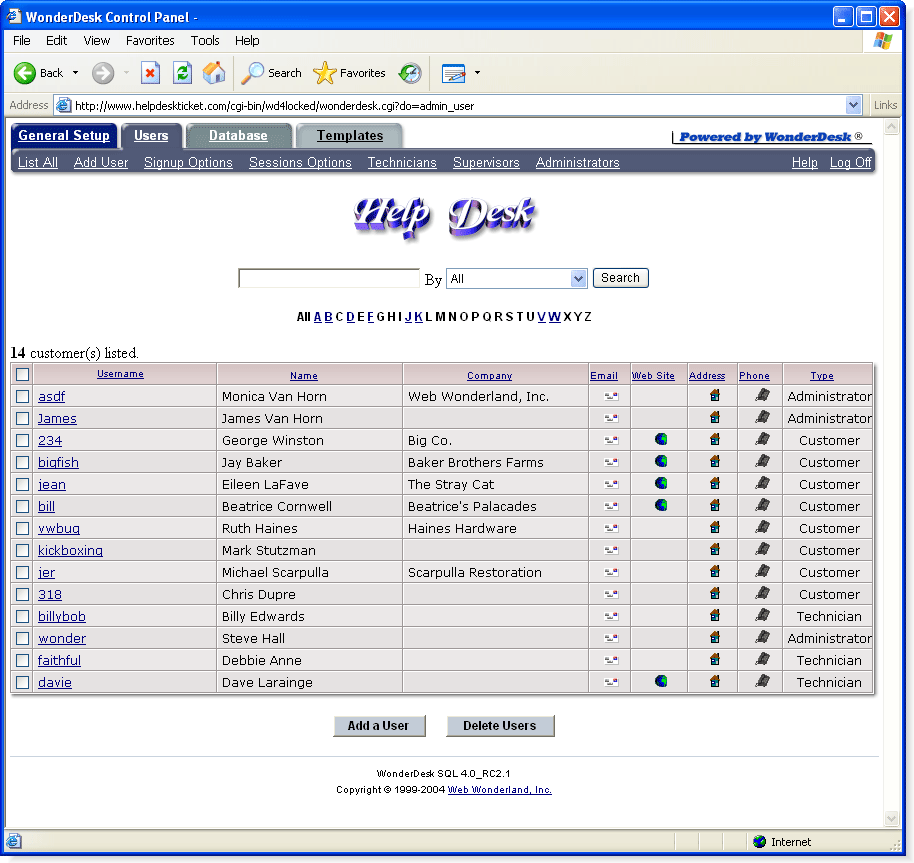Open the email icon for vwbug

pyautogui.click(x=610, y=528)
